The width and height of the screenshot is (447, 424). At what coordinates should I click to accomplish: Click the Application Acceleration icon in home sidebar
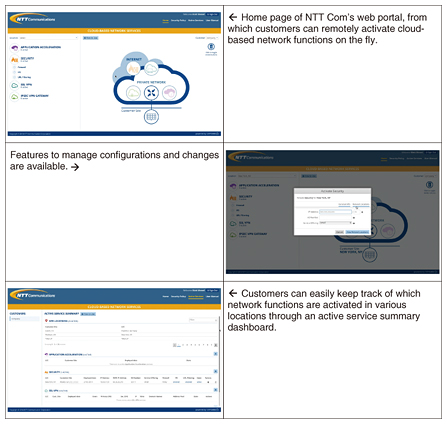click(14, 48)
